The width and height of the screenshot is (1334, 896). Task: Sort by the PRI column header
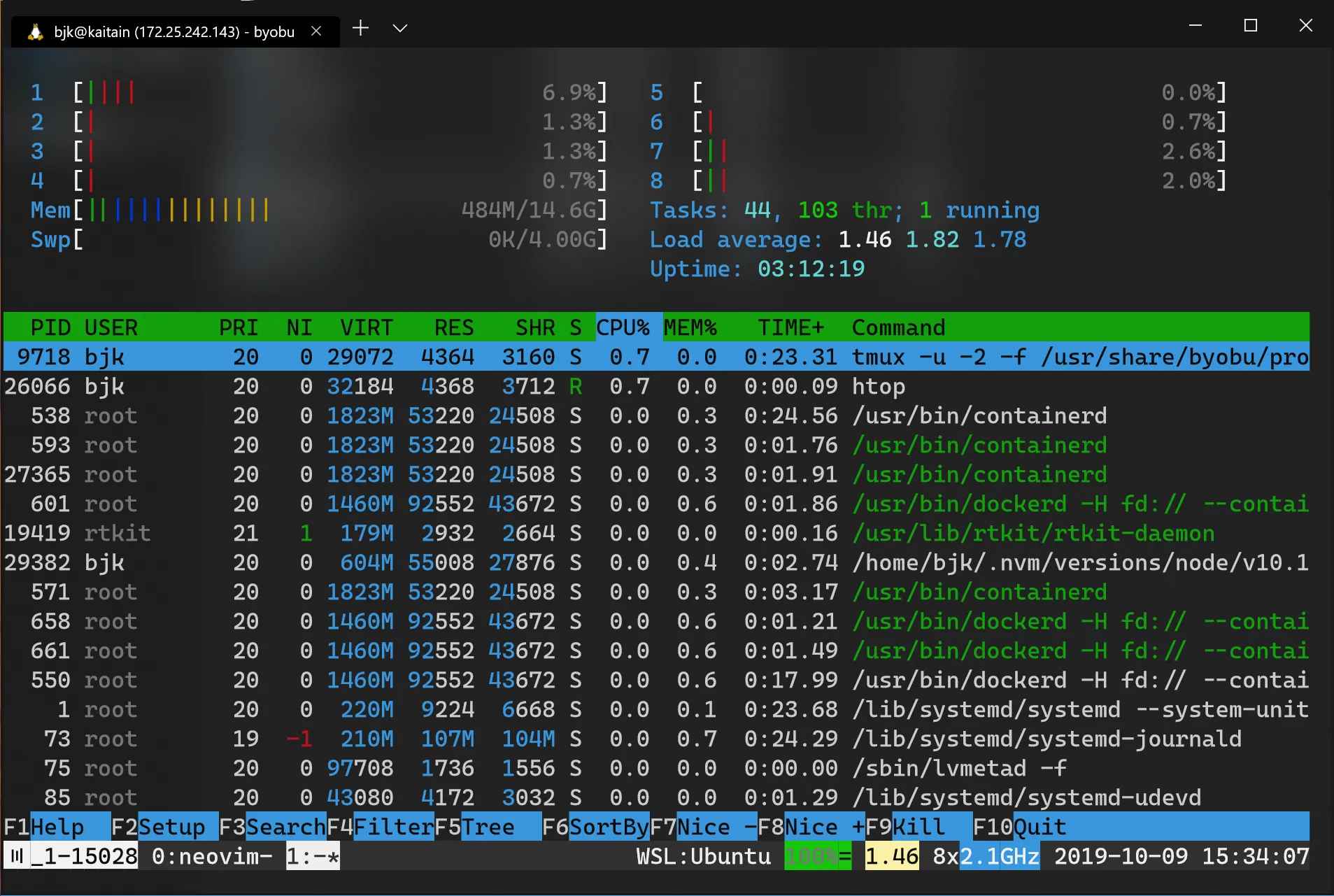coord(239,327)
